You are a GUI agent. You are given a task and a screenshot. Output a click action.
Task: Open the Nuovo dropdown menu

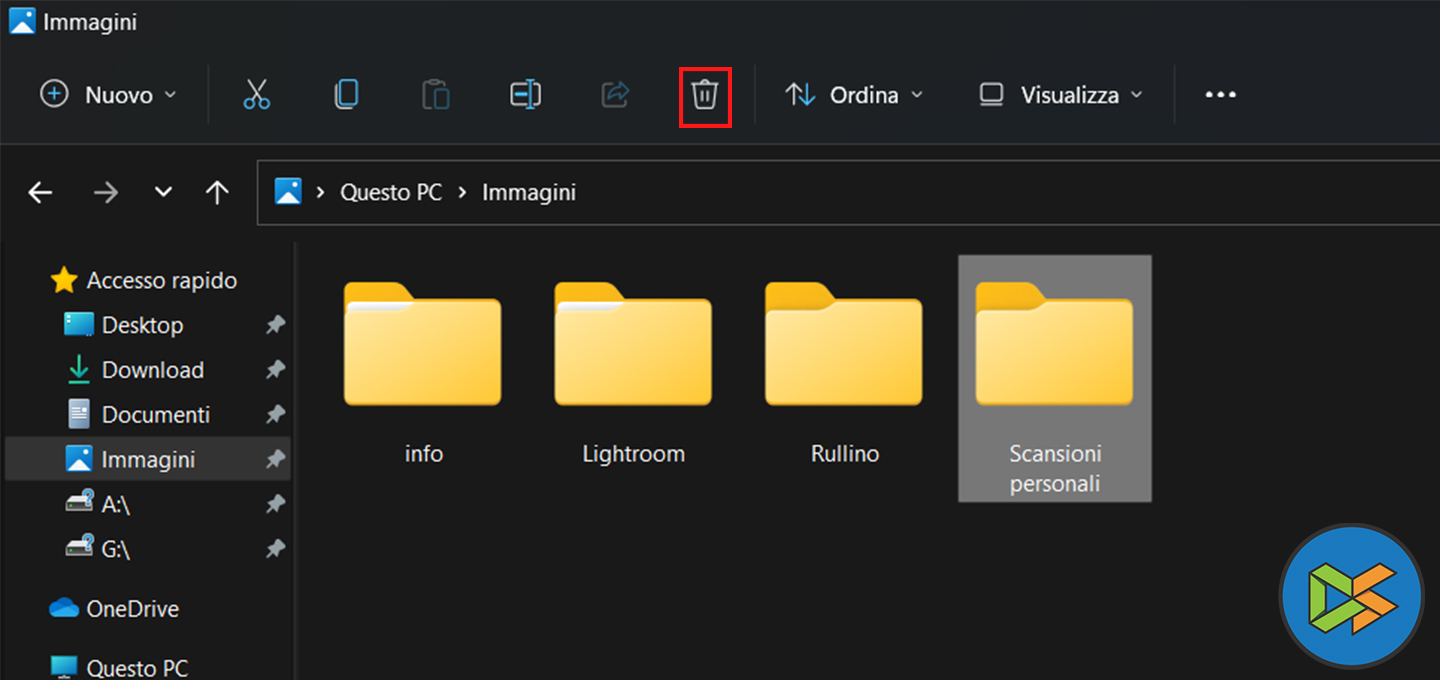[108, 95]
